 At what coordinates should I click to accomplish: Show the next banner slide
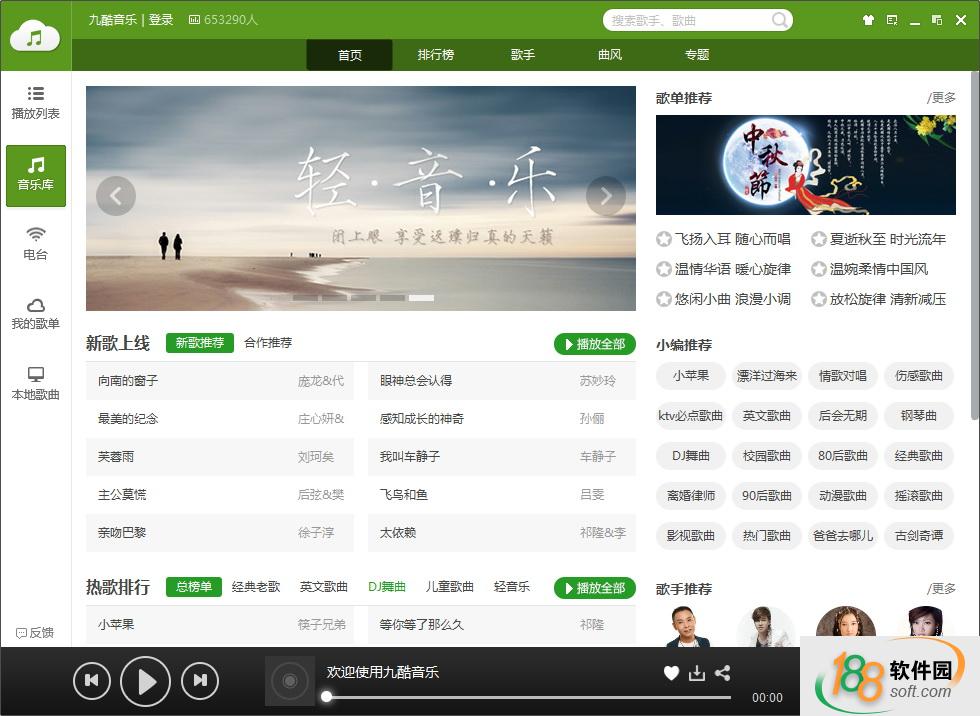pyautogui.click(x=605, y=196)
